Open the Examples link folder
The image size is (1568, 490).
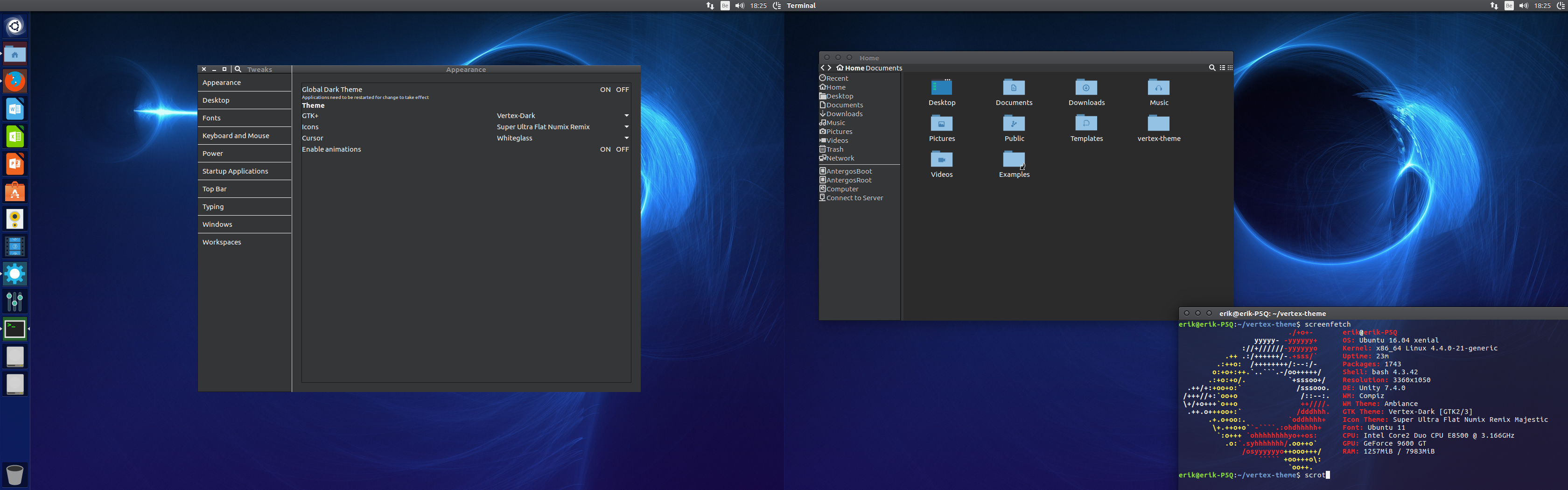1014,160
